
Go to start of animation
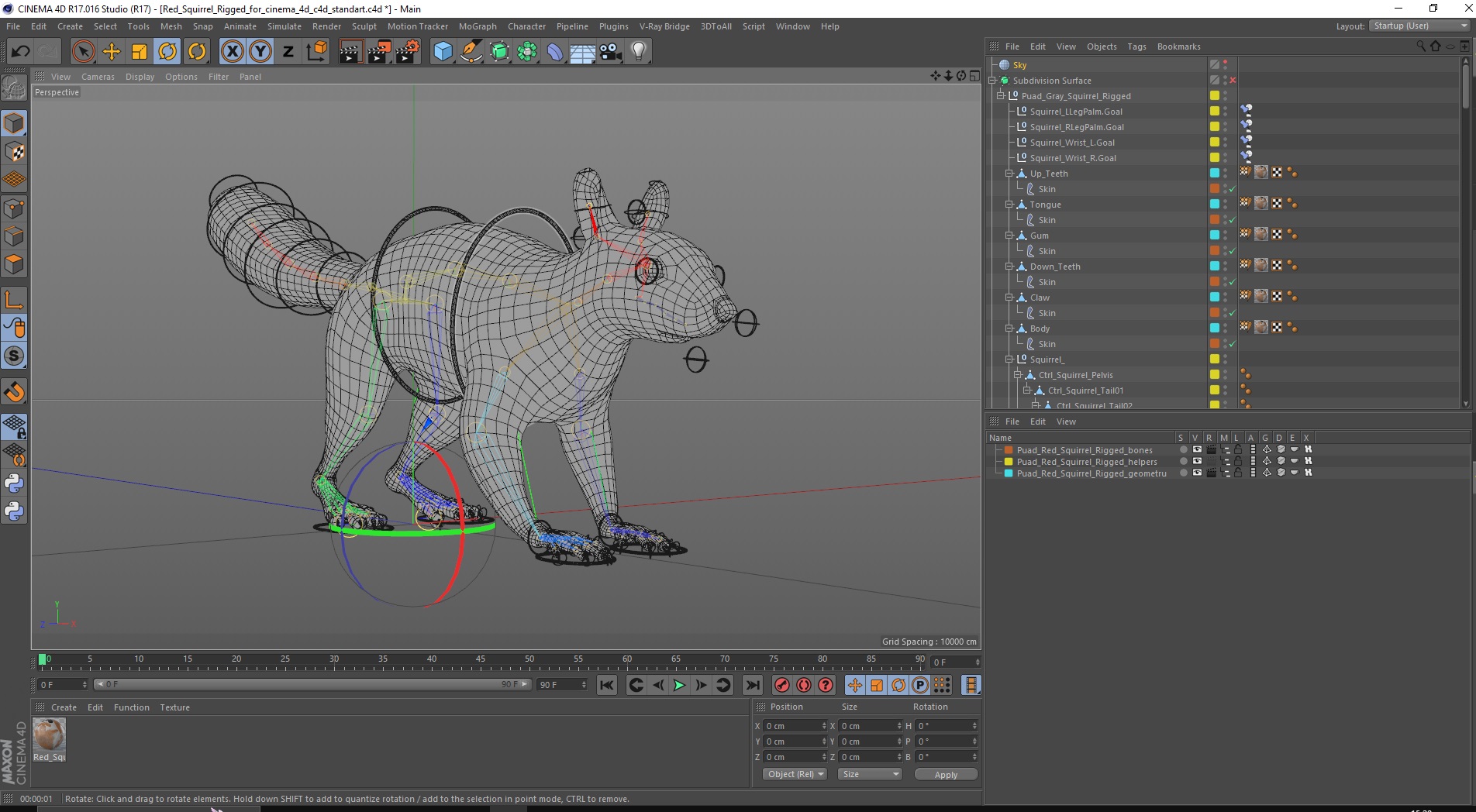(607, 685)
